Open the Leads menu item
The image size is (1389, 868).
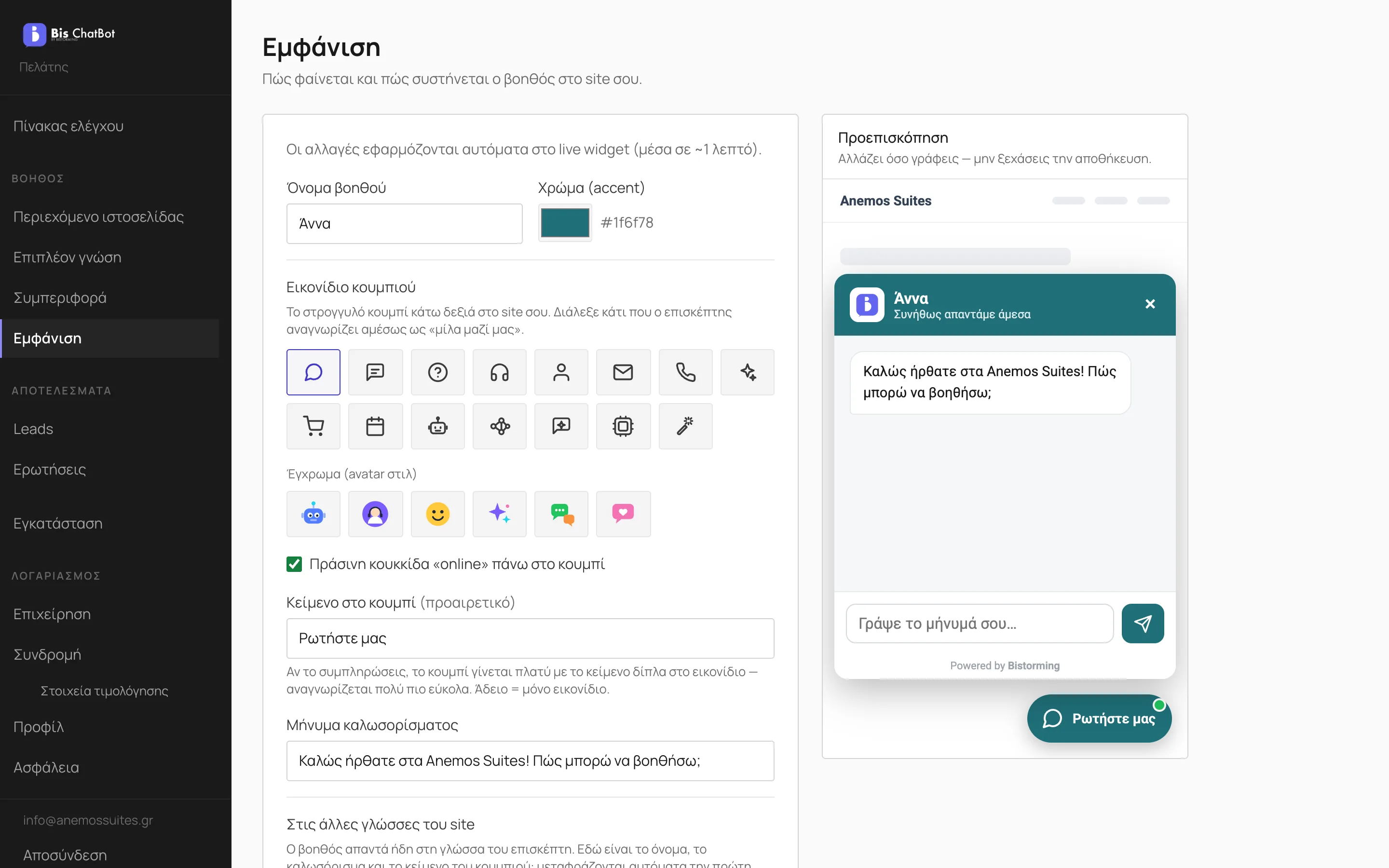(x=33, y=429)
